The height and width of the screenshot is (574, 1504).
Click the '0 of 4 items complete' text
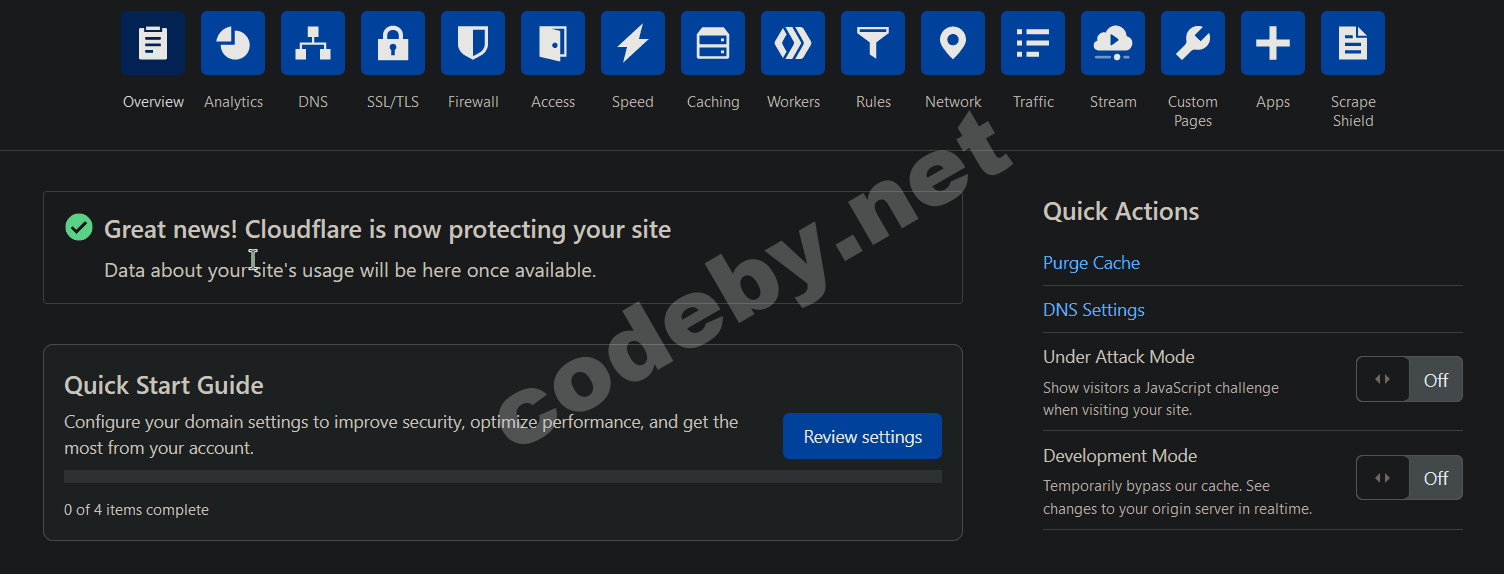tap(136, 510)
